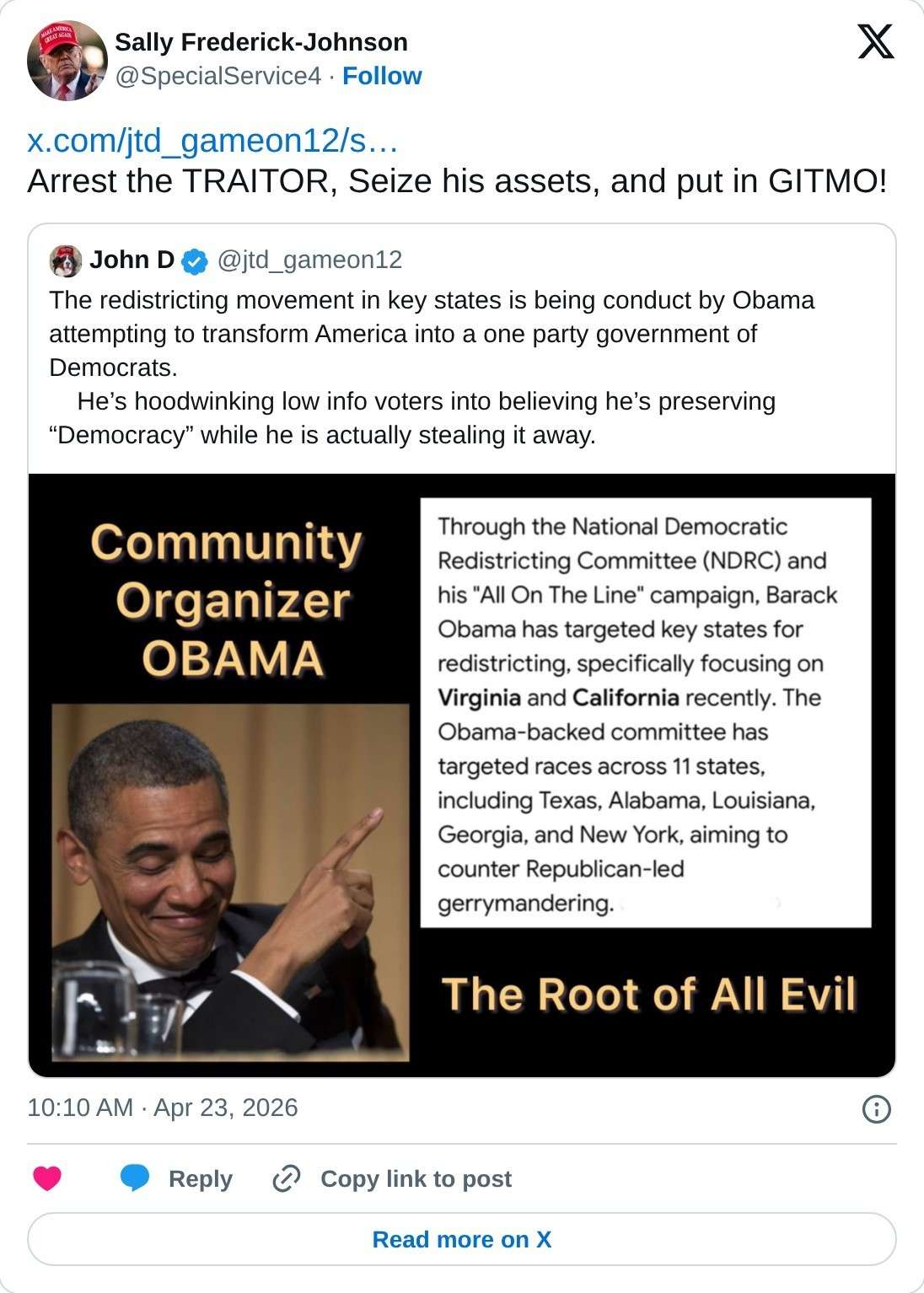924x1293 pixels.
Task: Open the 10:10 AM Apr 23, 2026 timestamp
Action: 163,1108
